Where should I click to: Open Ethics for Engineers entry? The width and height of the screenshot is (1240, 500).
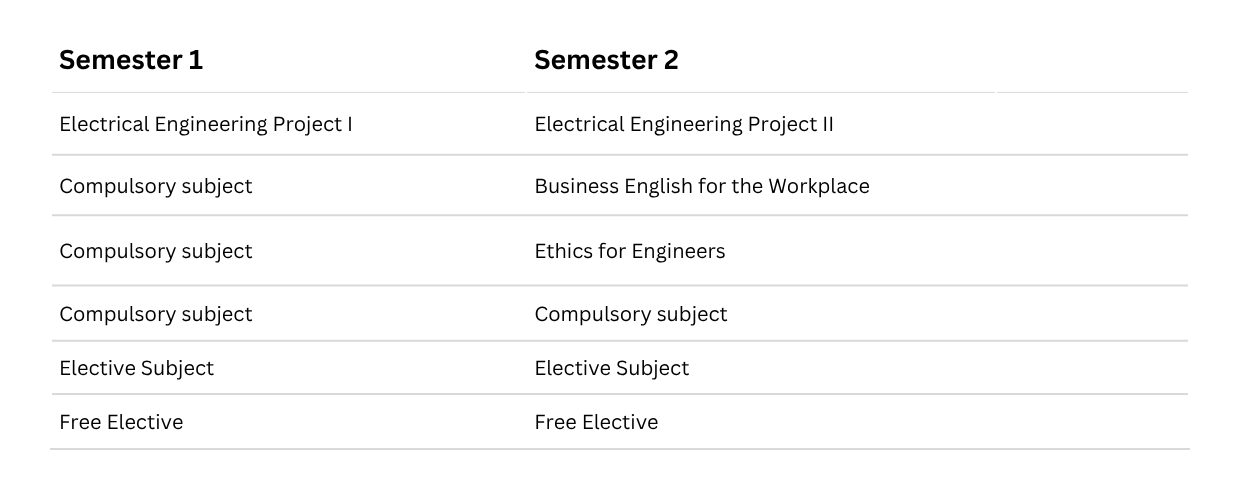click(629, 251)
